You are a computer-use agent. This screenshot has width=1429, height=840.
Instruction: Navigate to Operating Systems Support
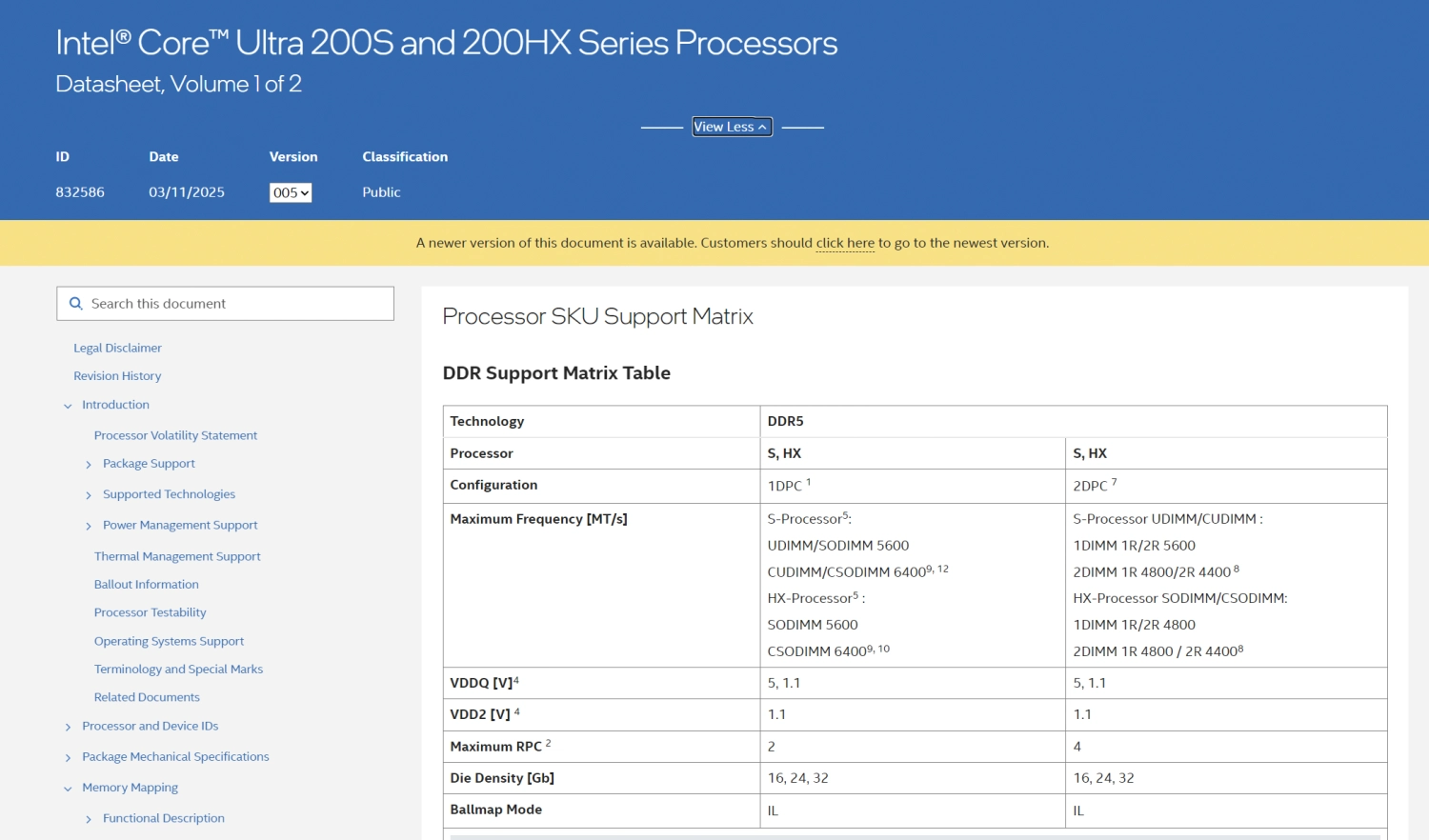coord(169,641)
